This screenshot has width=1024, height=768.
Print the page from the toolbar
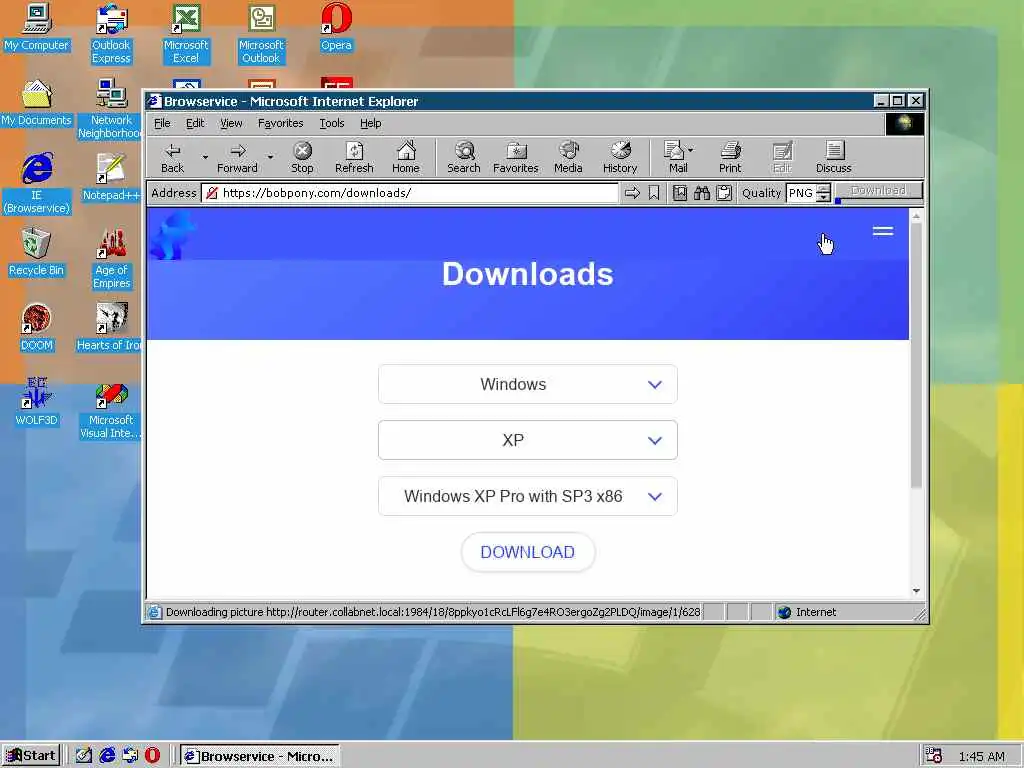[x=730, y=157]
